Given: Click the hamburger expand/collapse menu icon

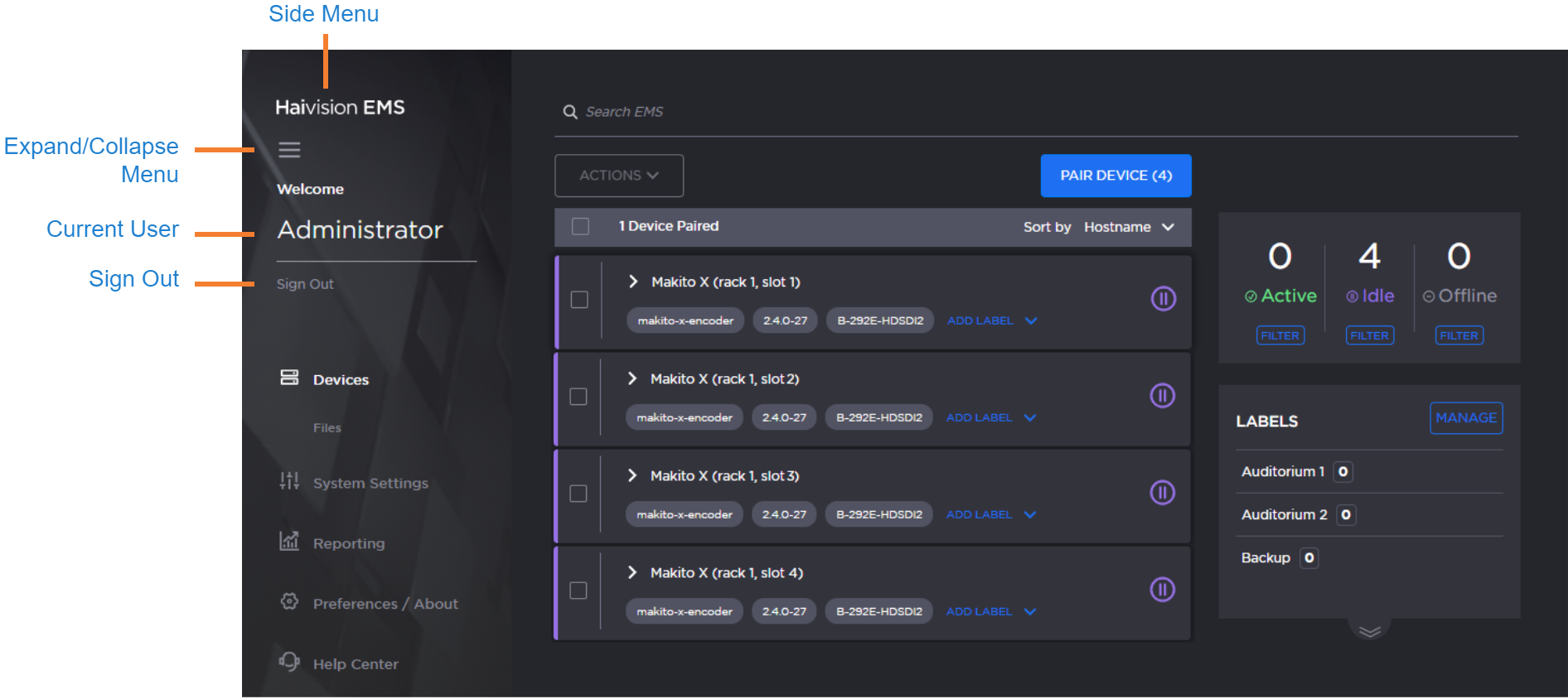Looking at the screenshot, I should click(289, 150).
